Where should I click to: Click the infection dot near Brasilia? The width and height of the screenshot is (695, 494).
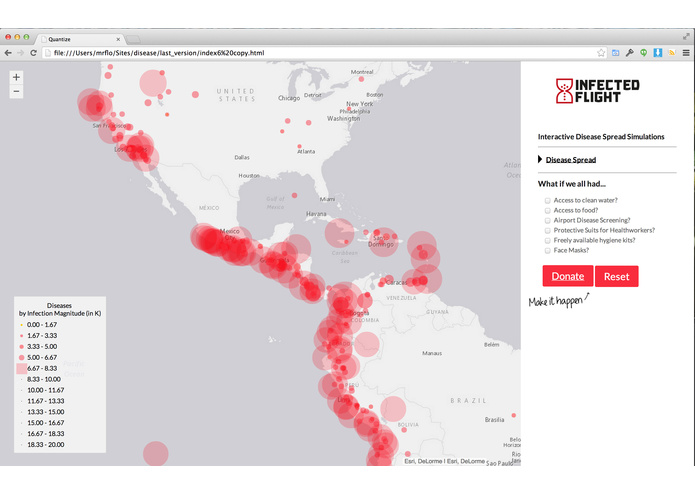pyautogui.click(x=514, y=415)
